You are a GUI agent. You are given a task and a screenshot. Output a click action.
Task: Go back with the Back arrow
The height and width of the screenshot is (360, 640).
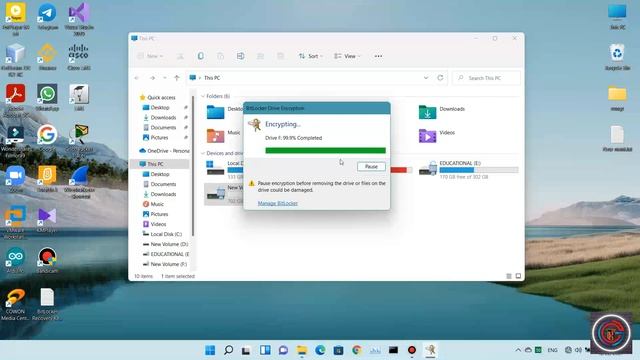click(137, 78)
